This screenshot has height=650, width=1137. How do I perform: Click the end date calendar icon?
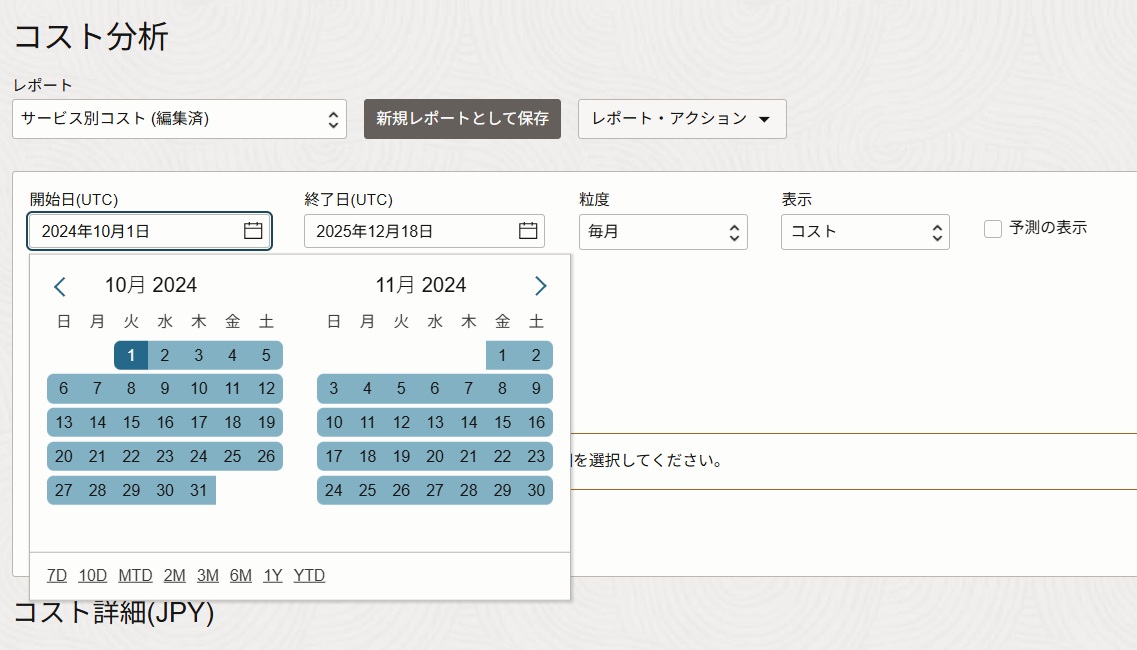[x=528, y=231]
